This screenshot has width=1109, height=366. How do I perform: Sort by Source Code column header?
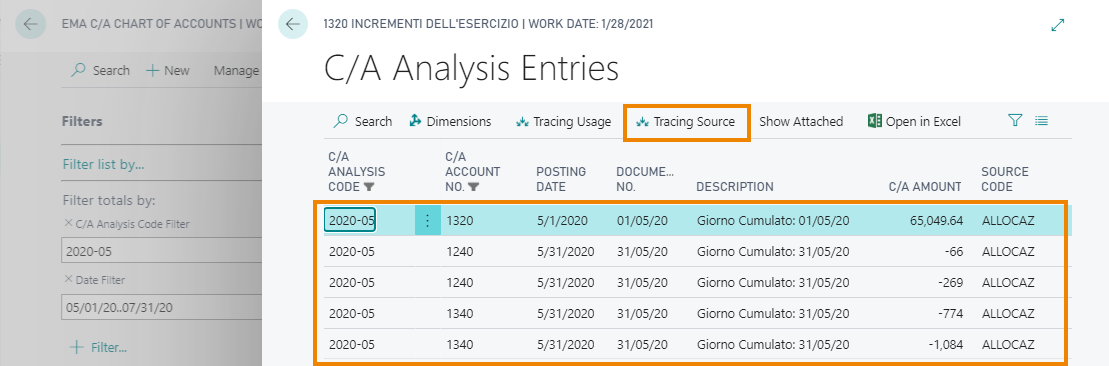(x=1004, y=179)
